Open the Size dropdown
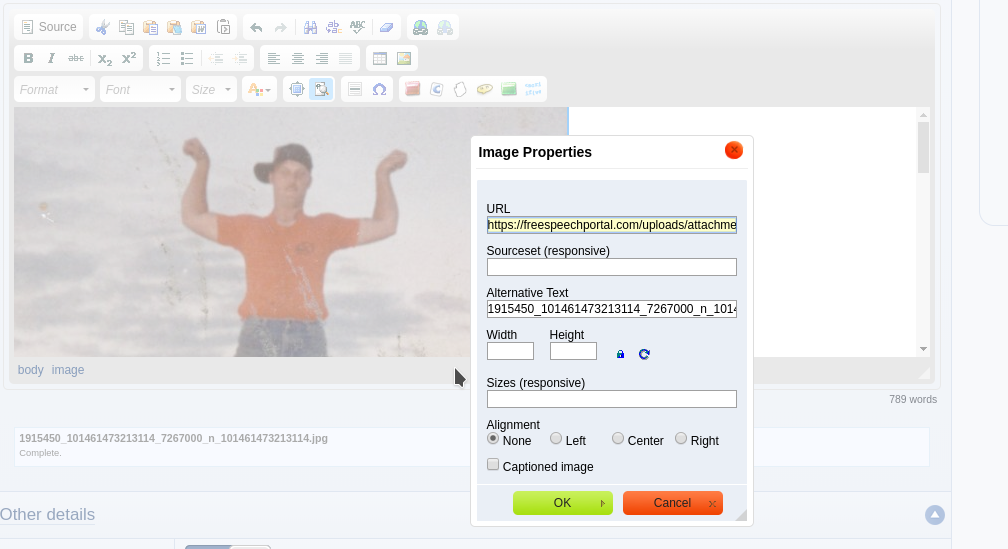 [x=211, y=89]
